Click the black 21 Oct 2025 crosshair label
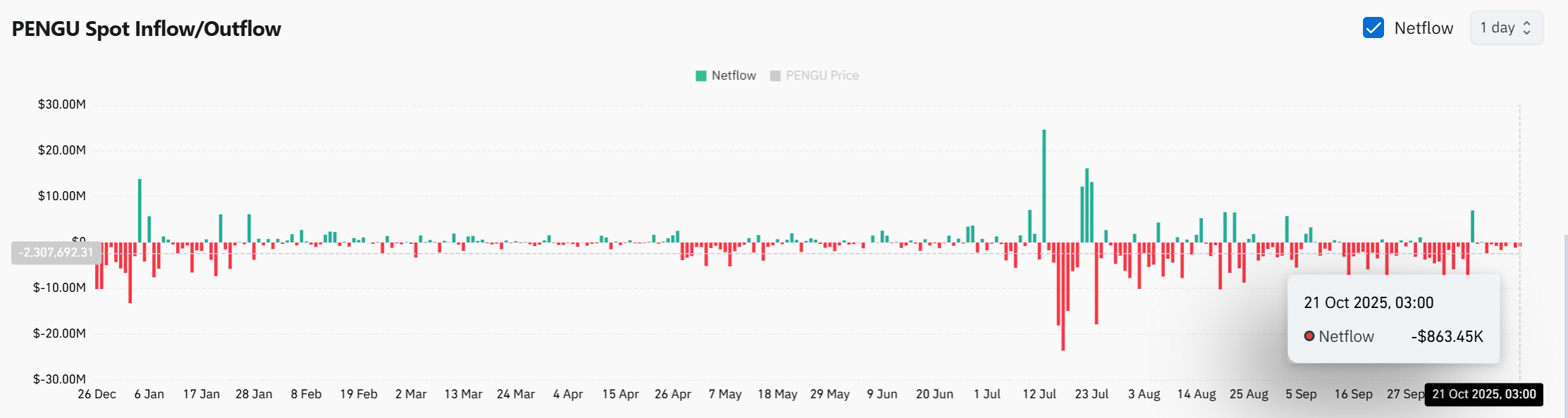This screenshot has width=1568, height=418. pyautogui.click(x=1483, y=394)
